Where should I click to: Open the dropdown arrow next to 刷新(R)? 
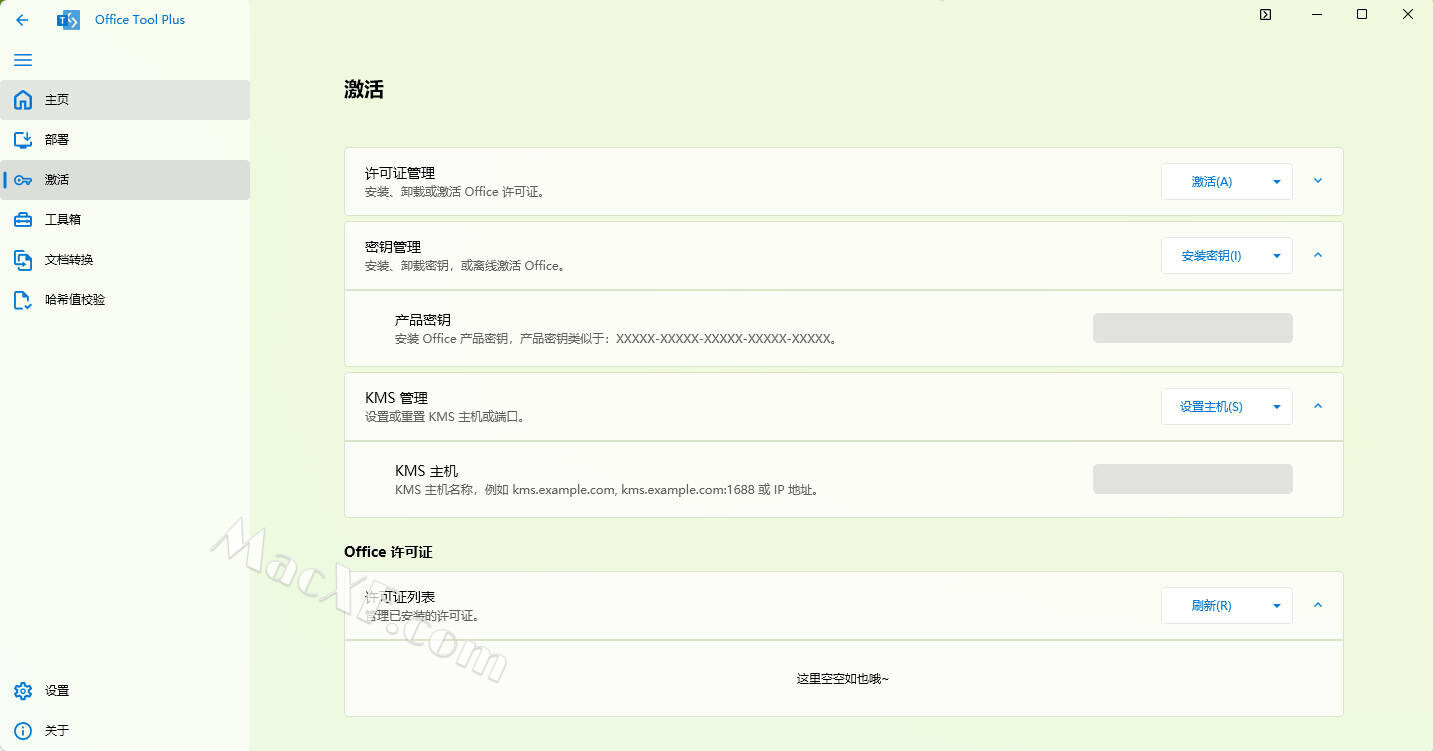pyautogui.click(x=1277, y=606)
